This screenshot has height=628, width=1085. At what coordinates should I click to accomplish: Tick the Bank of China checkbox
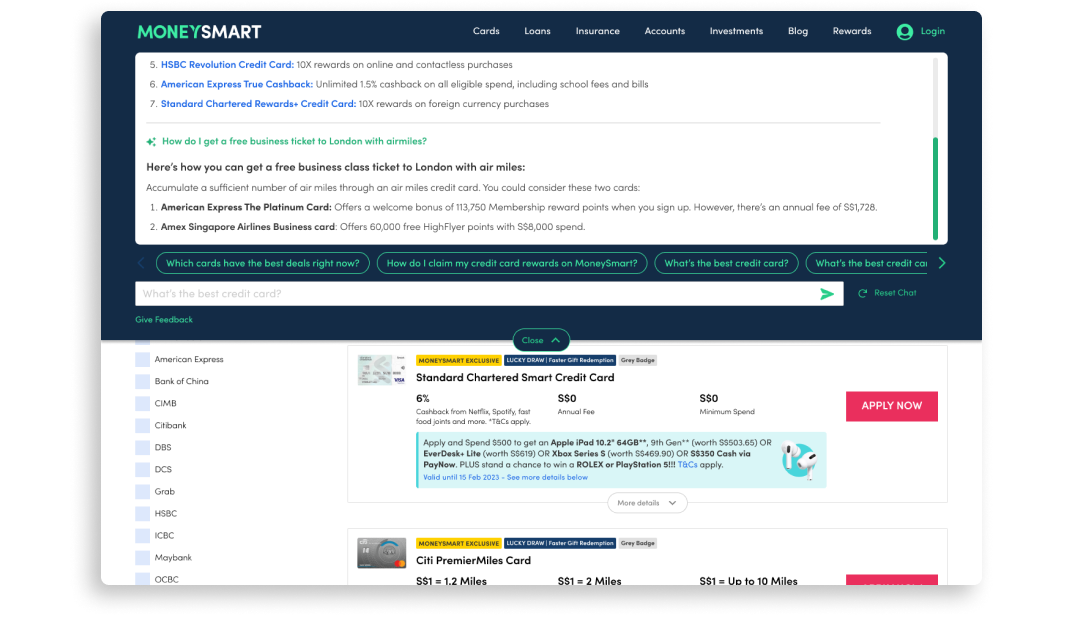point(143,382)
